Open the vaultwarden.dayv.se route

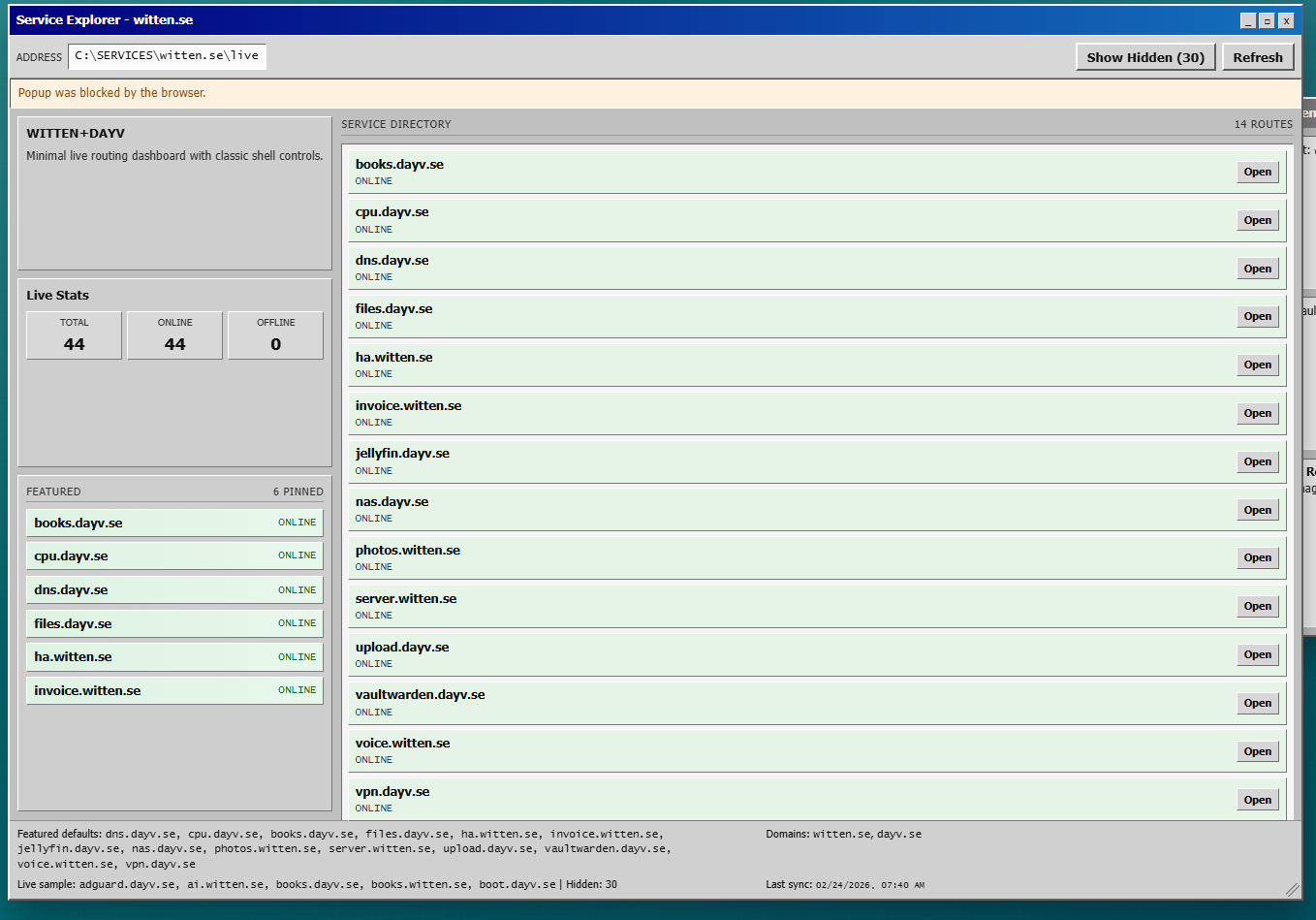tap(1257, 703)
